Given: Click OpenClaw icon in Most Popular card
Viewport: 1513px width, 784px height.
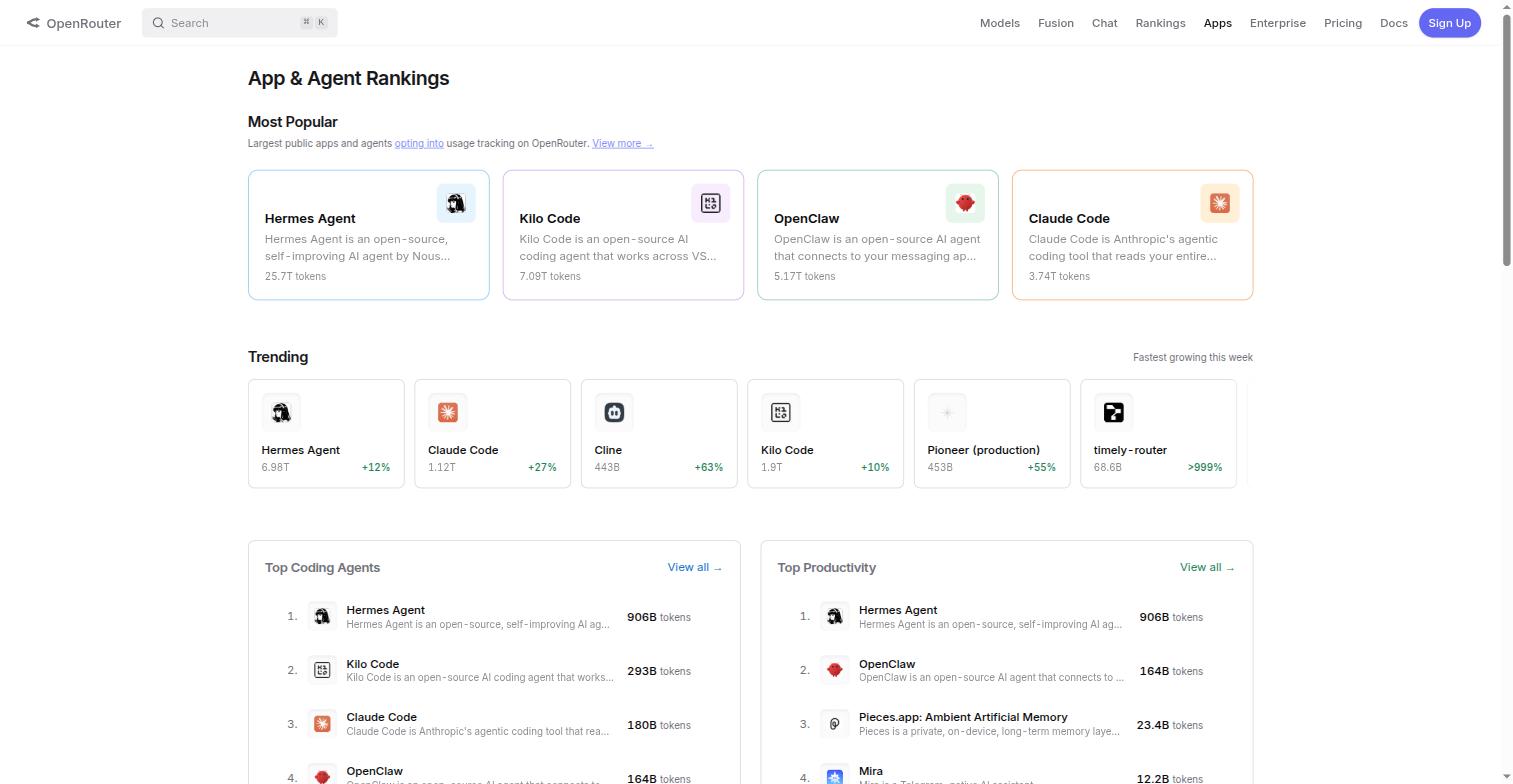Looking at the screenshot, I should pos(965,203).
